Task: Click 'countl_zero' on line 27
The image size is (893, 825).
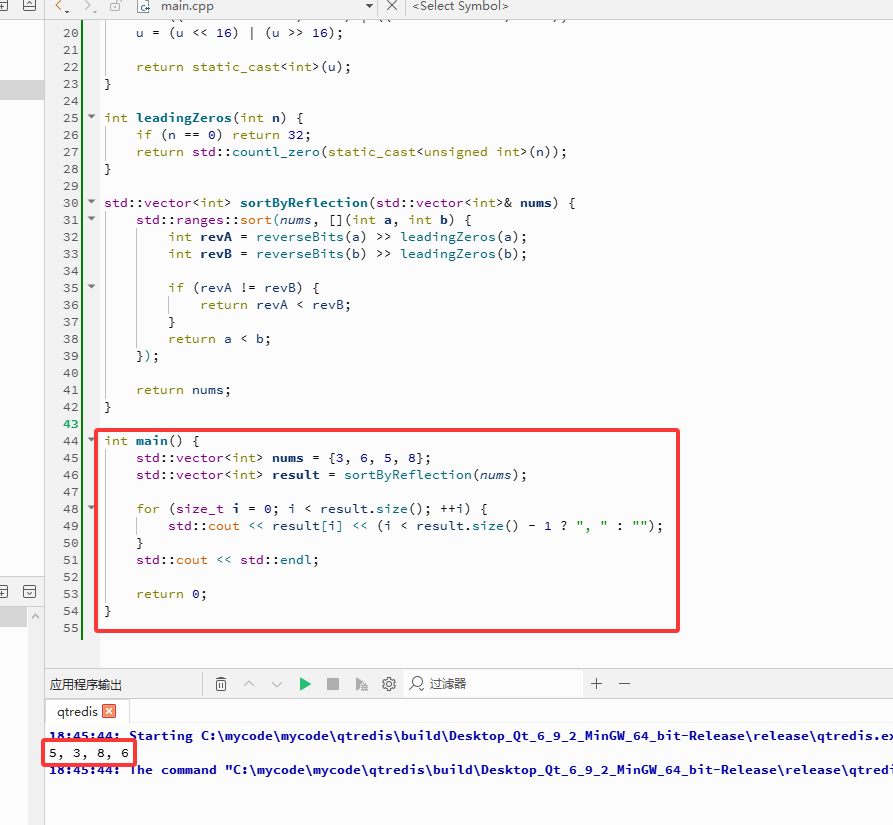Action: coord(276,152)
